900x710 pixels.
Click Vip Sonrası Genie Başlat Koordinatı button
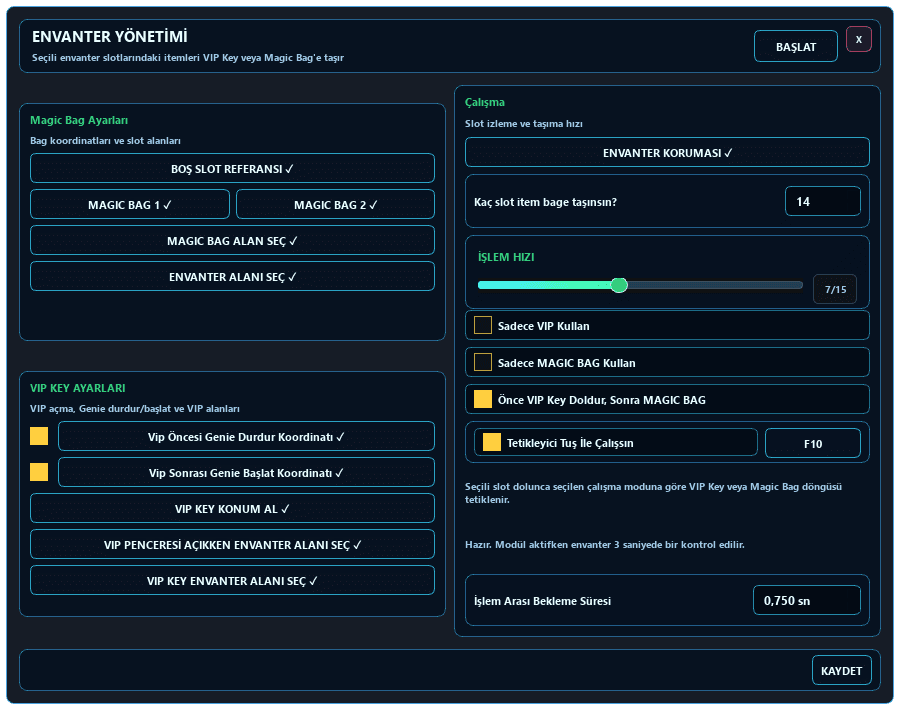click(246, 473)
